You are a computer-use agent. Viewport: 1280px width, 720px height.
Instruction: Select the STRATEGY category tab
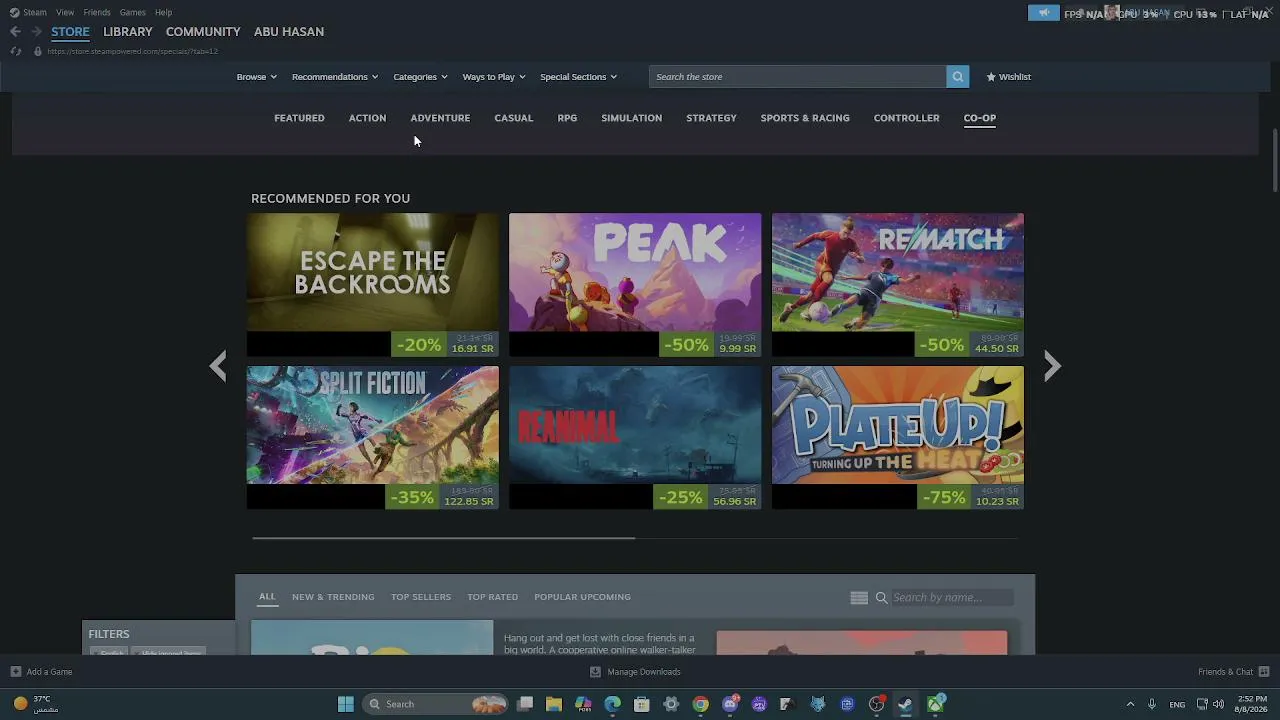pos(711,118)
